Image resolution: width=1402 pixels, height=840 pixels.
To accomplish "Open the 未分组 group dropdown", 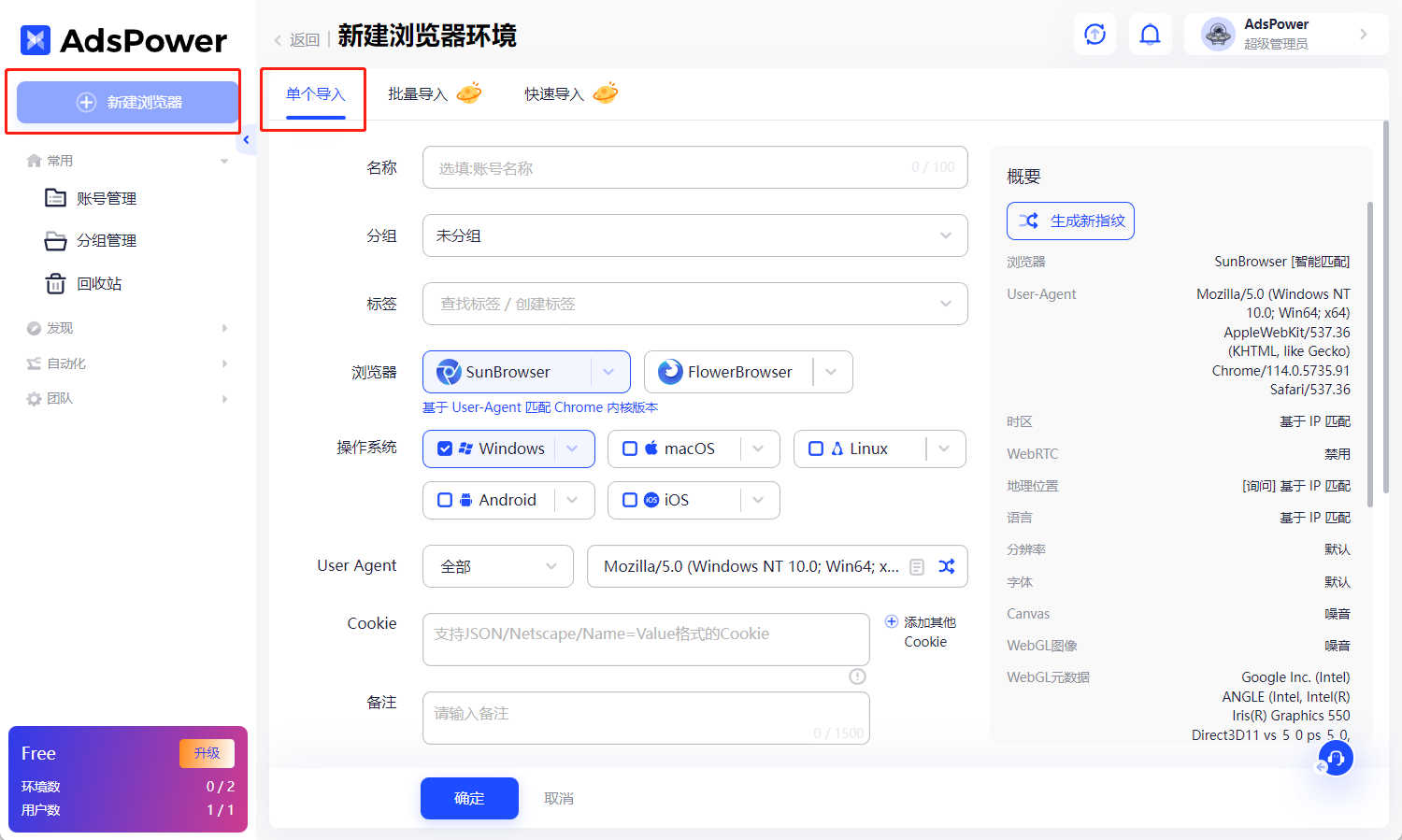I will click(x=695, y=235).
